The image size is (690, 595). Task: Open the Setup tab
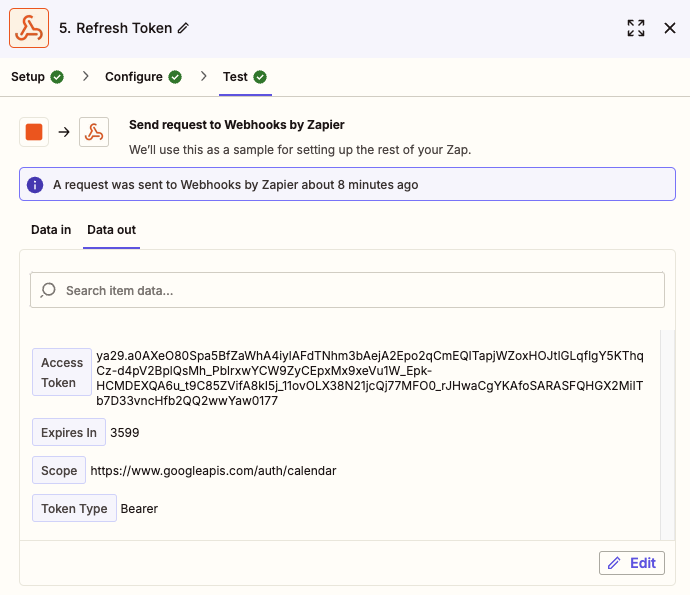[37, 77]
